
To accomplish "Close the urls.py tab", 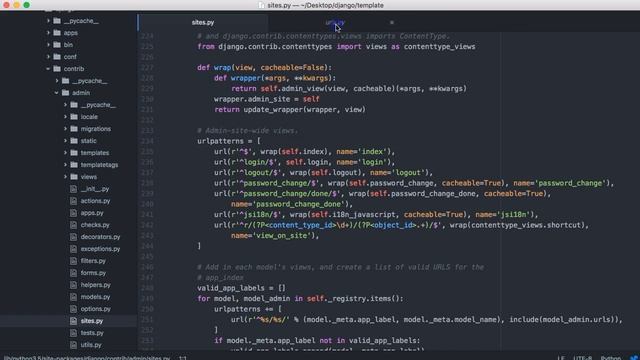I will tap(392, 22).
